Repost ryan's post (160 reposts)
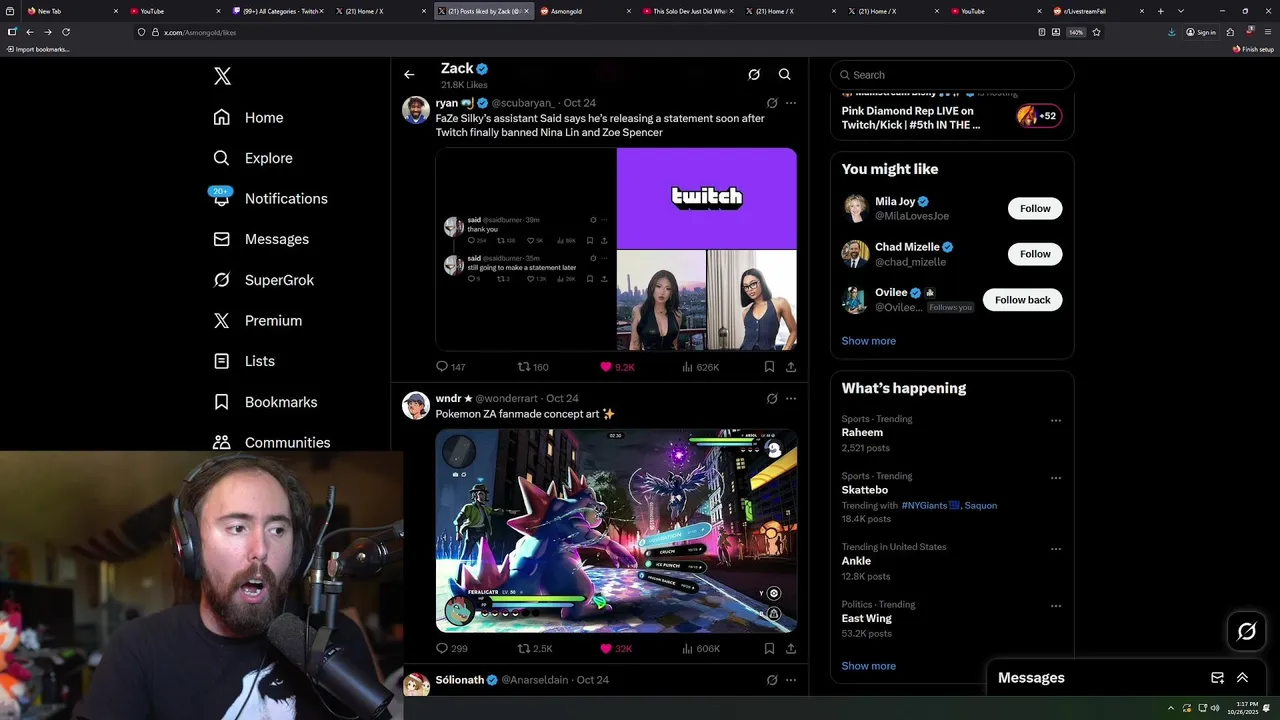The height and width of the screenshot is (720, 1280). pyautogui.click(x=533, y=367)
